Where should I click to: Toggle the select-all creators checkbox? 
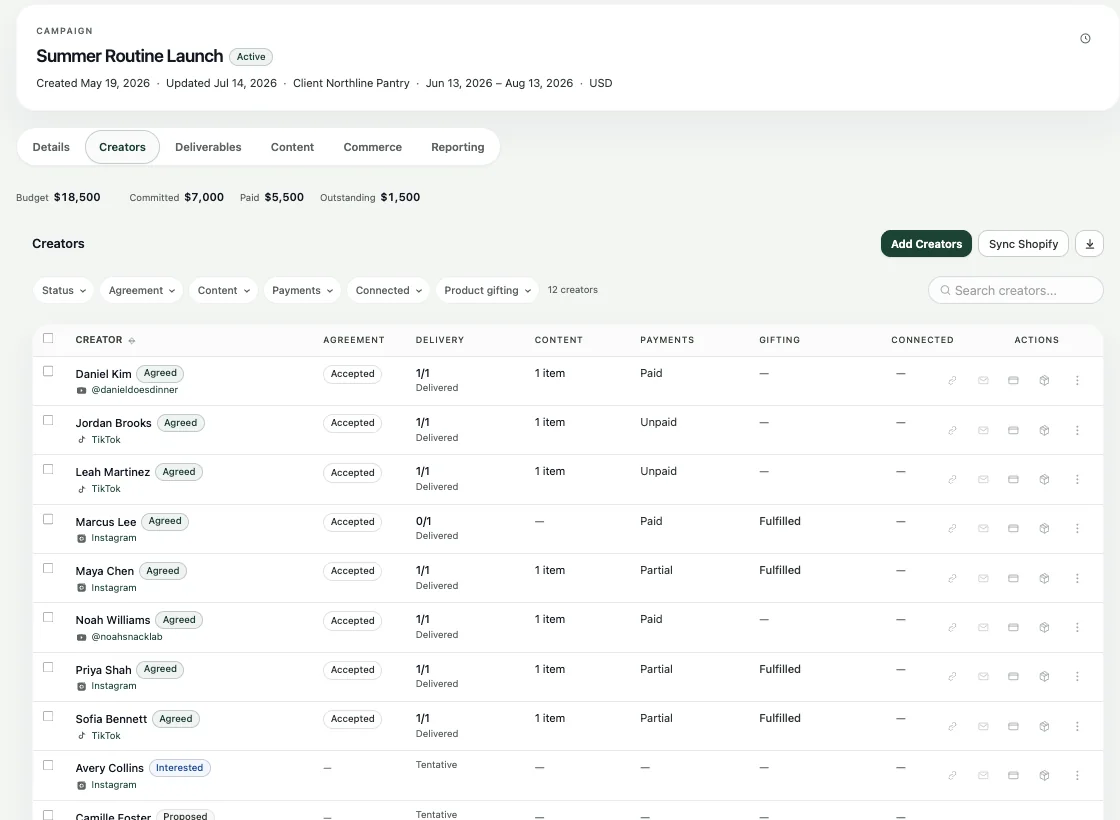tap(48, 339)
